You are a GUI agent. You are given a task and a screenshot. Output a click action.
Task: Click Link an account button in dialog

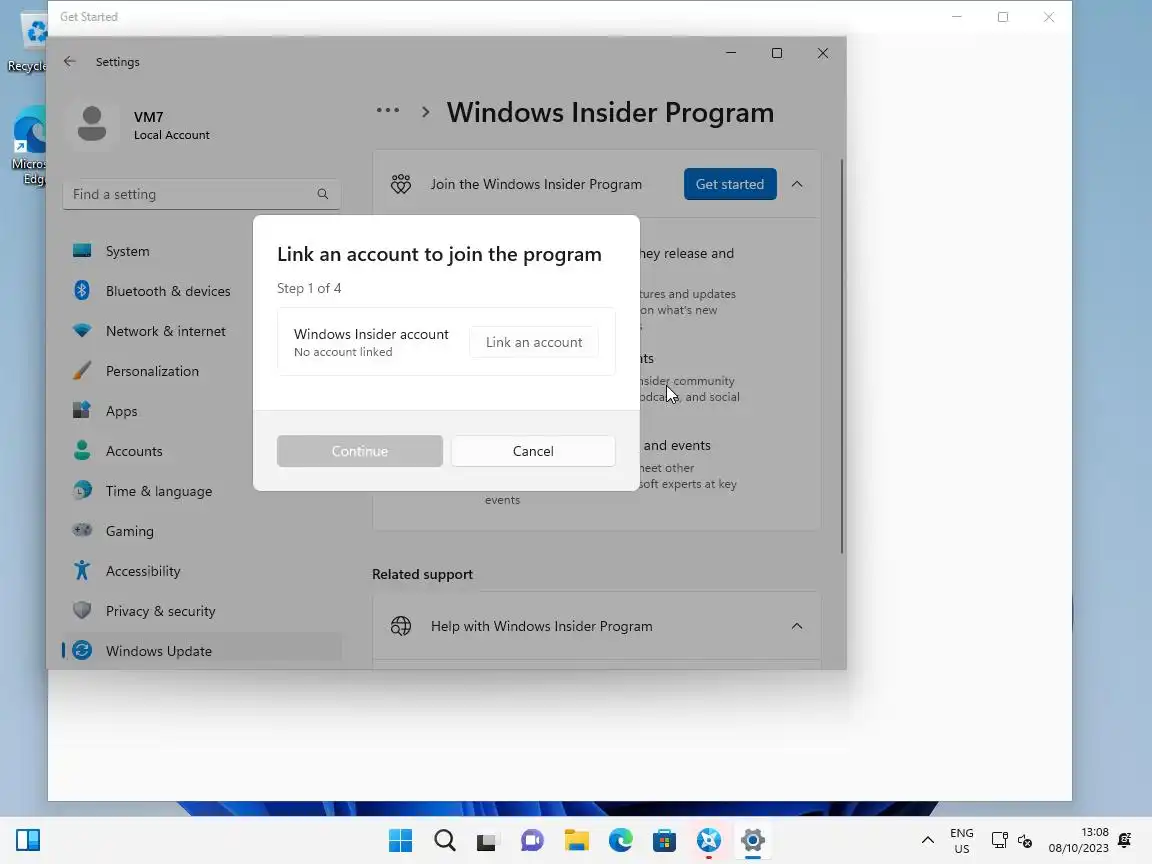[533, 342]
